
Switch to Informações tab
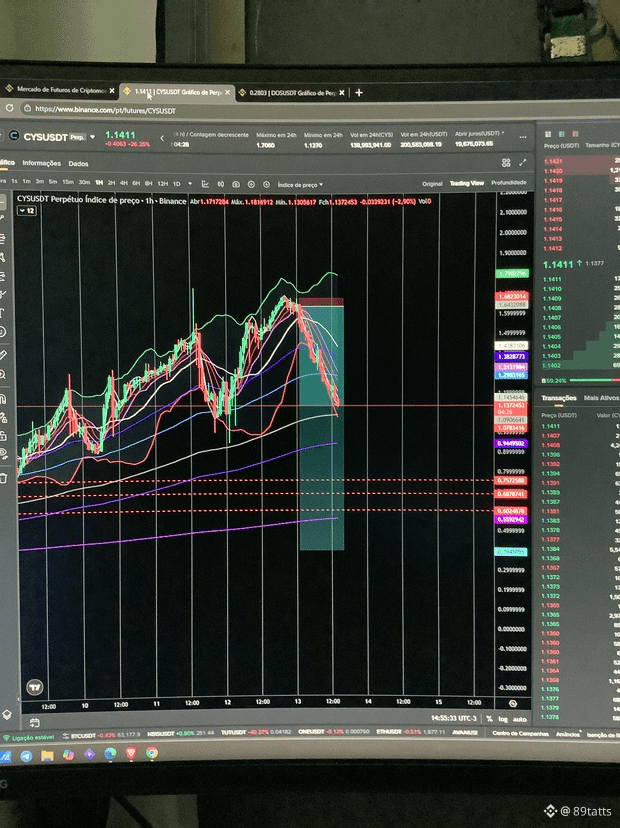point(42,163)
